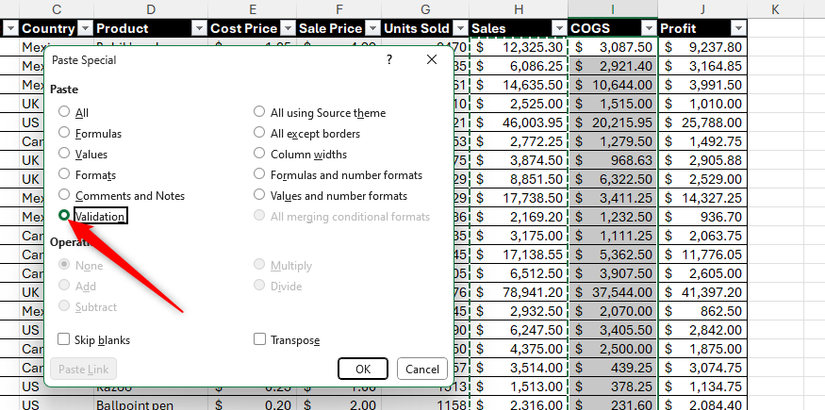This screenshot has width=825, height=410.
Task: Select column header I
Action: click(x=613, y=9)
